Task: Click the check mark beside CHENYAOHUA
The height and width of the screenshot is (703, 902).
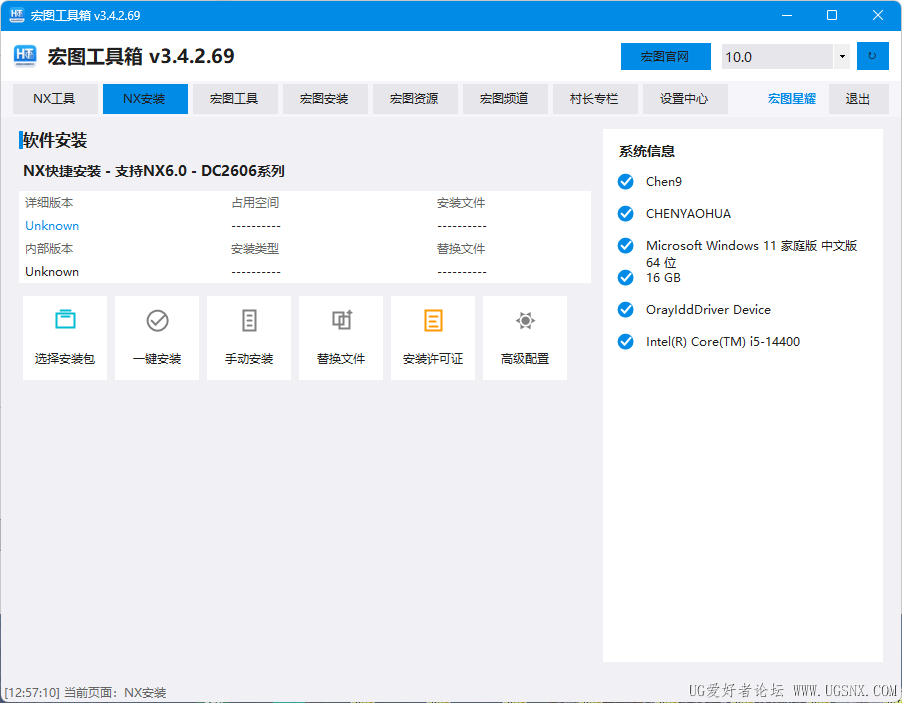Action: (625, 214)
